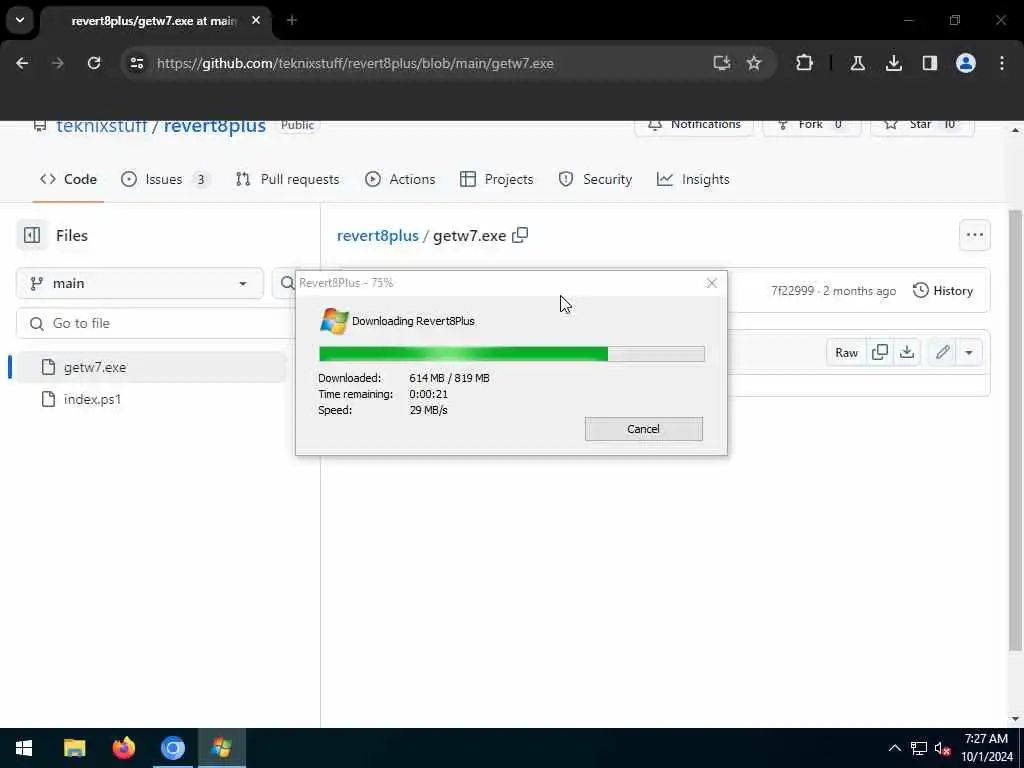Open the Security tab
The width and height of the screenshot is (1024, 768).
click(595, 180)
